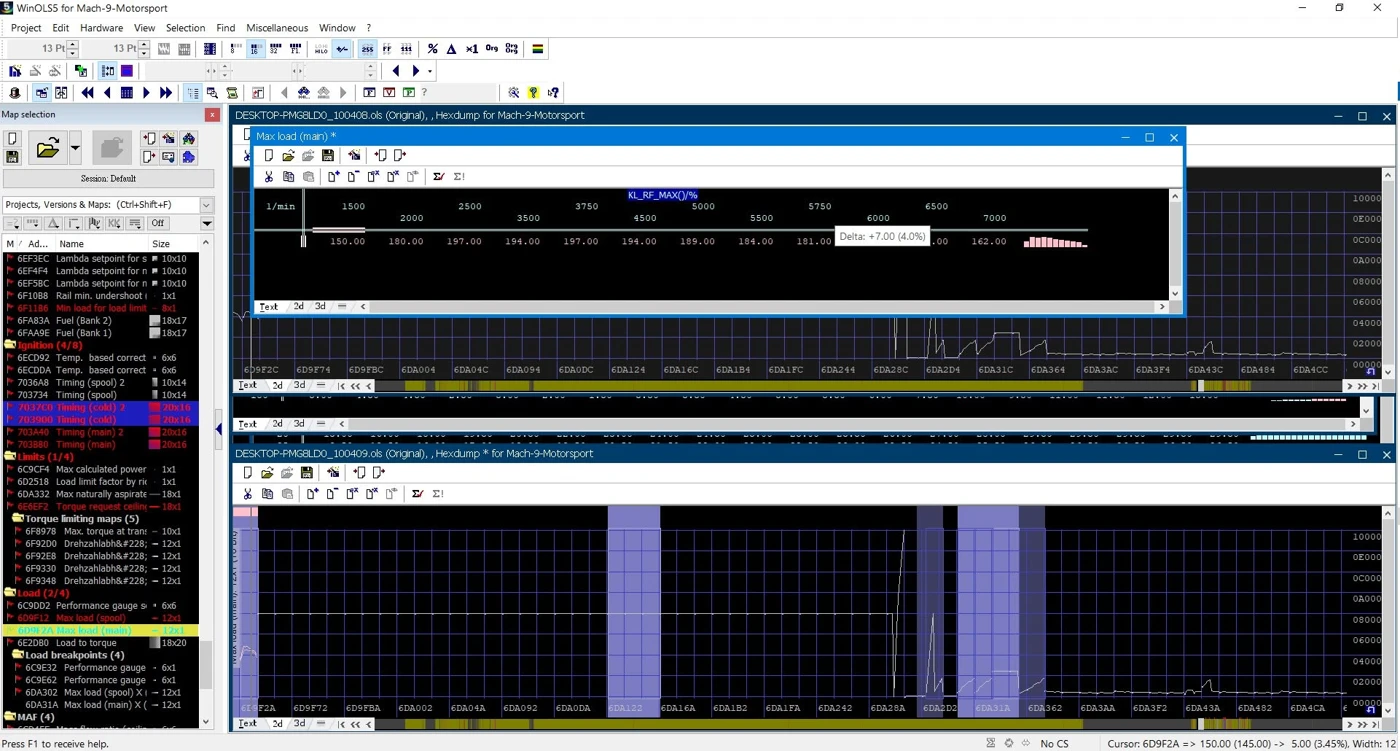Switch to 8-bit data view in toolbar

pyautogui.click(x=236, y=49)
